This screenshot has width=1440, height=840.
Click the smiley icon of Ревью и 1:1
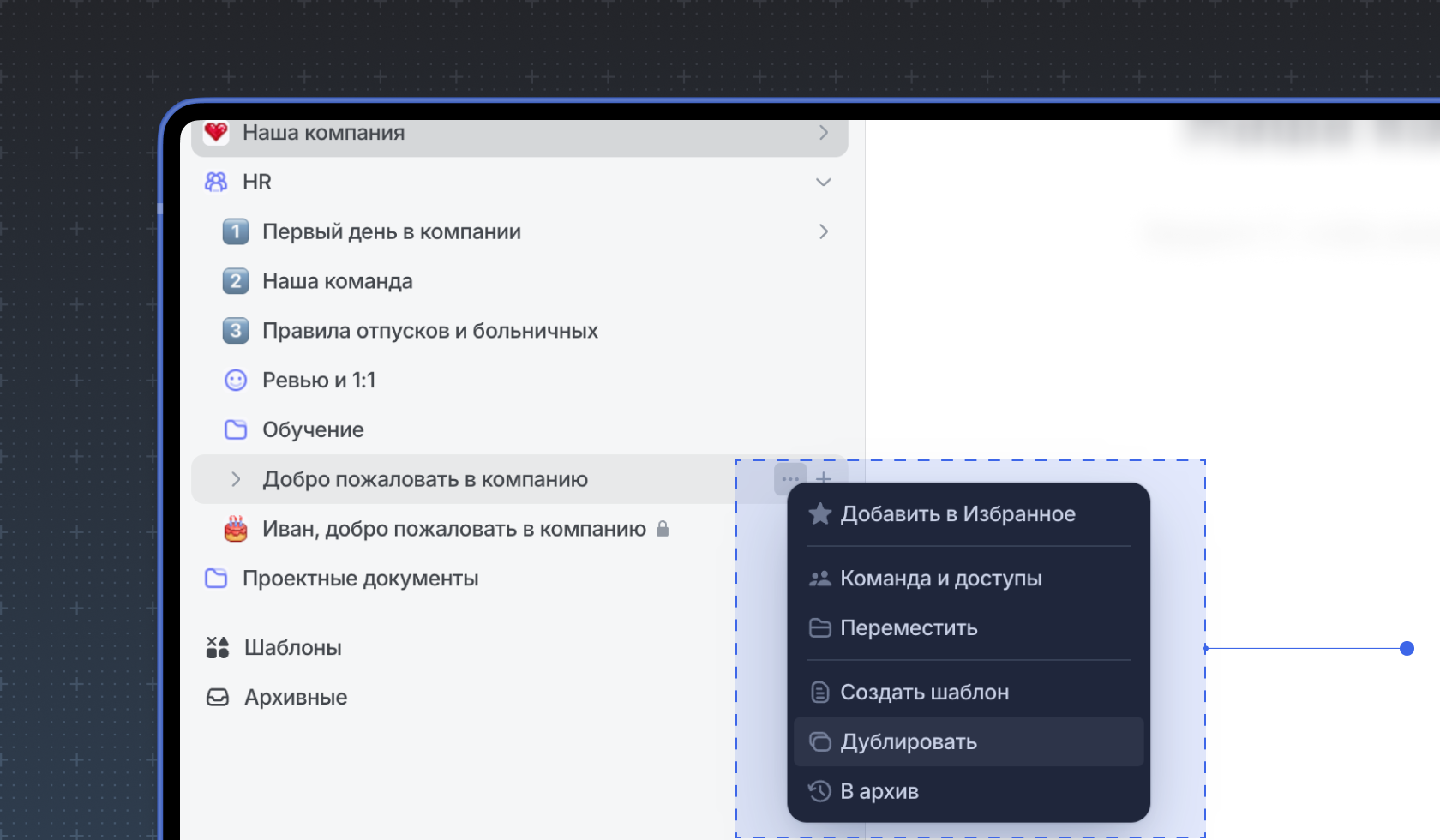[236, 380]
